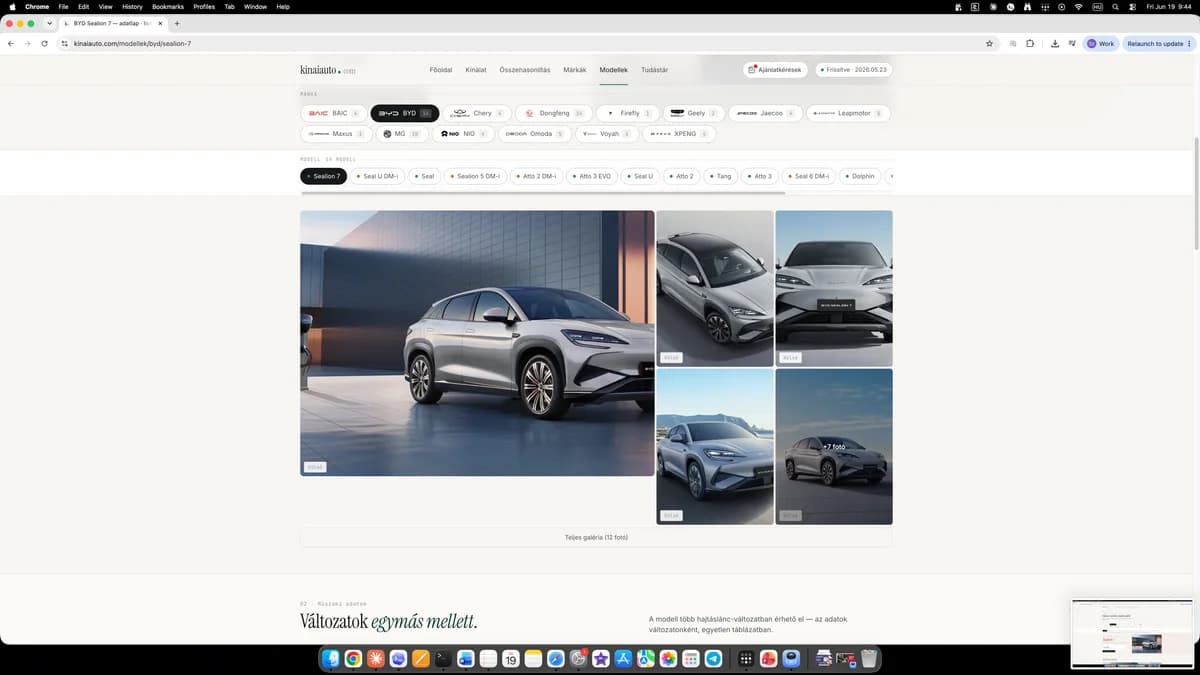Open the Trash in the dock
The width and height of the screenshot is (1200, 675).
tap(869, 659)
